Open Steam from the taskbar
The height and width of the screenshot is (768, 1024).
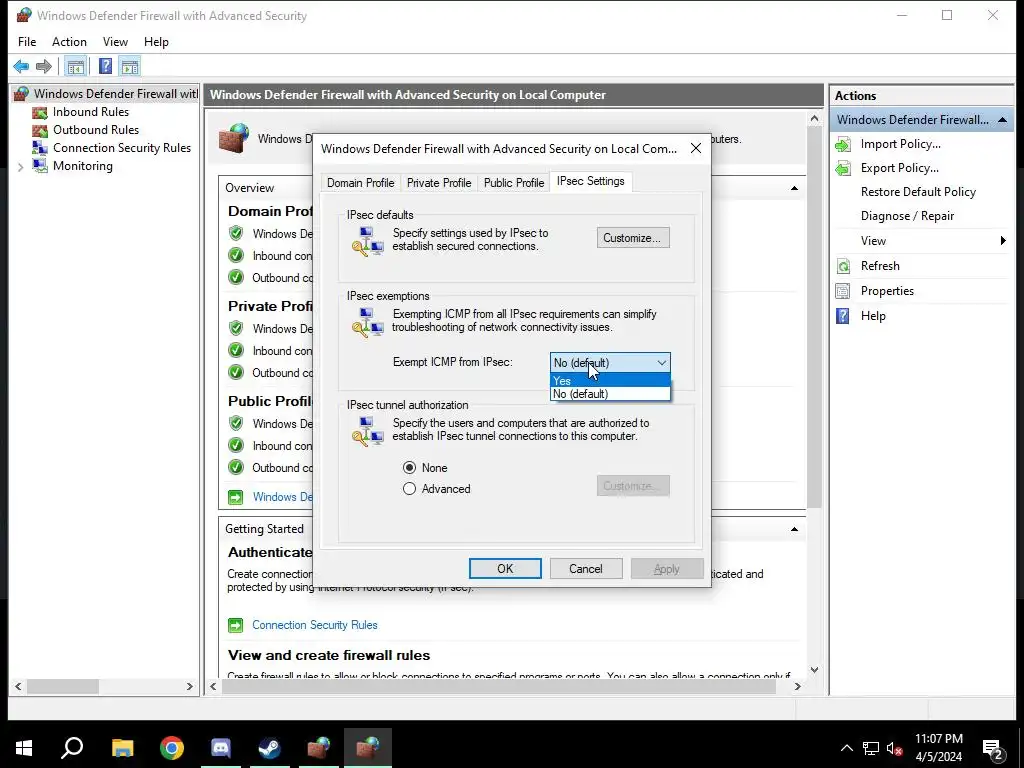pyautogui.click(x=269, y=747)
